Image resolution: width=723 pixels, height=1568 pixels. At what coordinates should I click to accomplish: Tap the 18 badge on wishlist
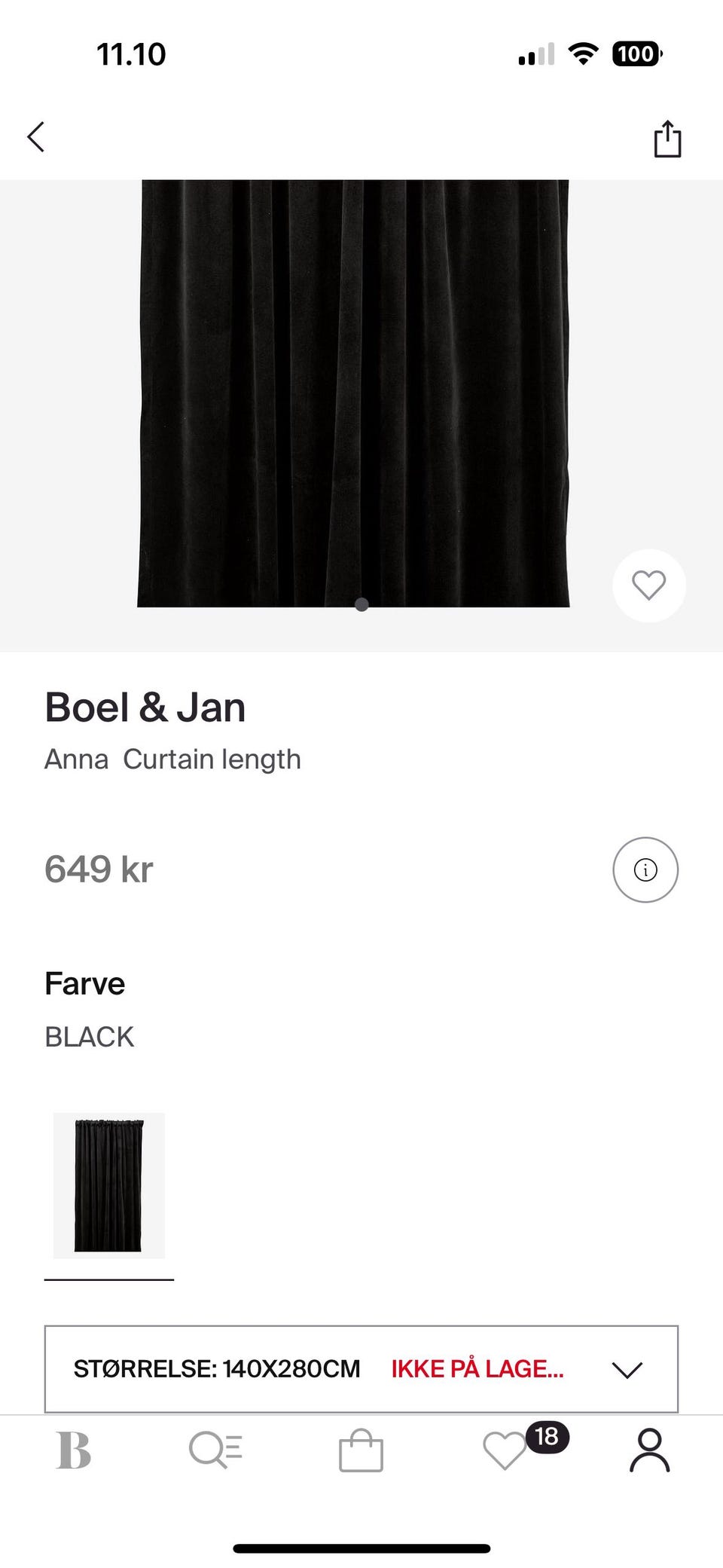[x=547, y=1436]
